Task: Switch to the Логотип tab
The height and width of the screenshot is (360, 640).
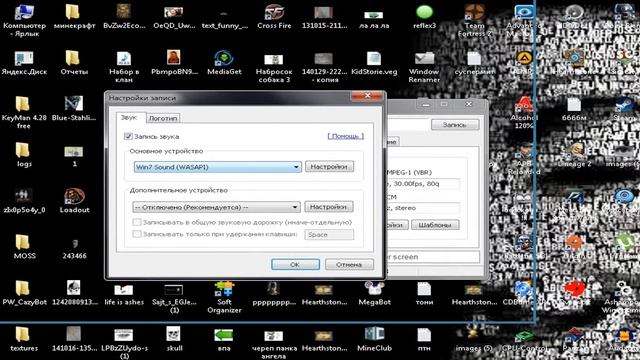Action: [x=163, y=118]
